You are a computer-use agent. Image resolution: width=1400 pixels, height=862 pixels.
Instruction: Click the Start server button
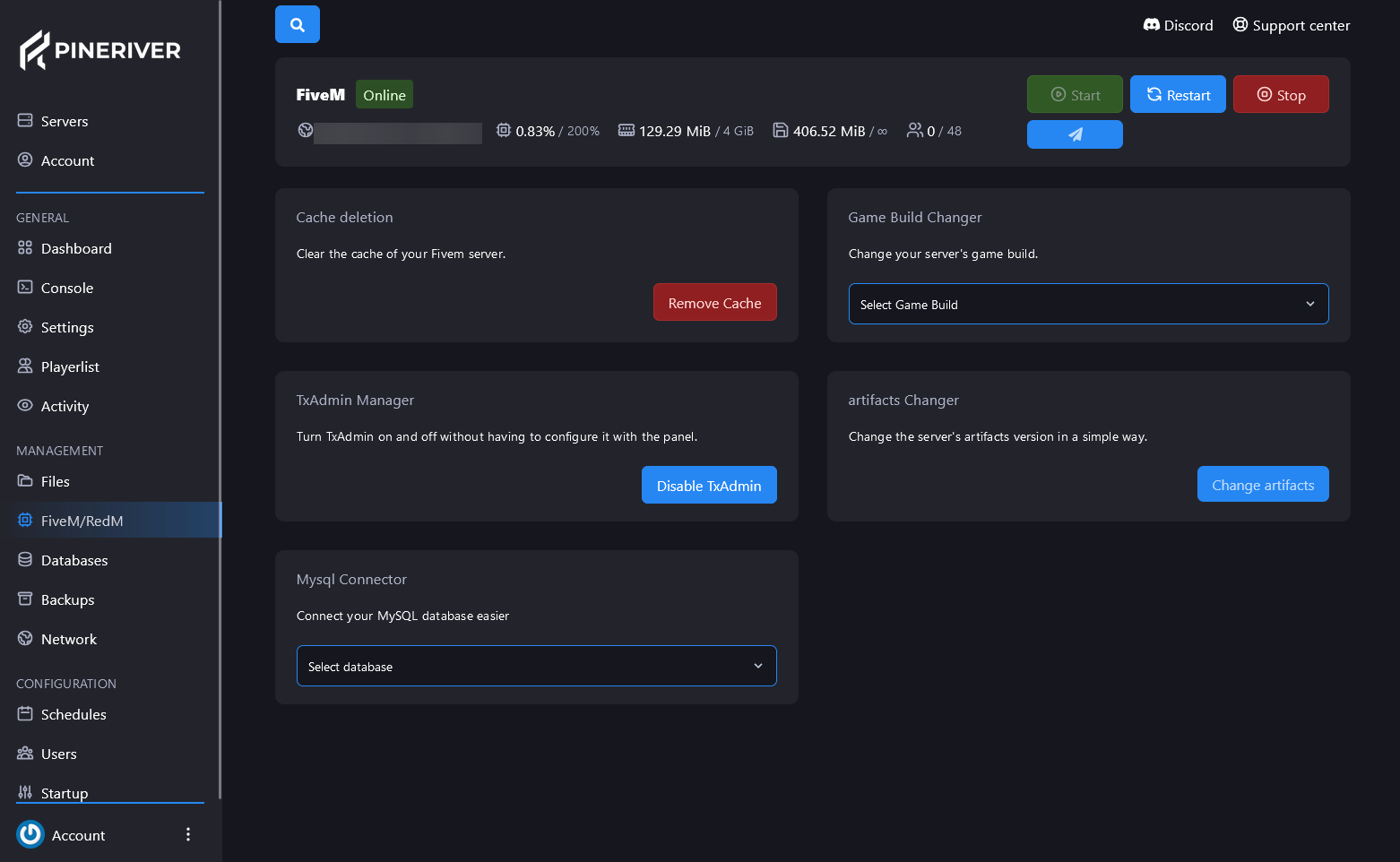click(1075, 94)
